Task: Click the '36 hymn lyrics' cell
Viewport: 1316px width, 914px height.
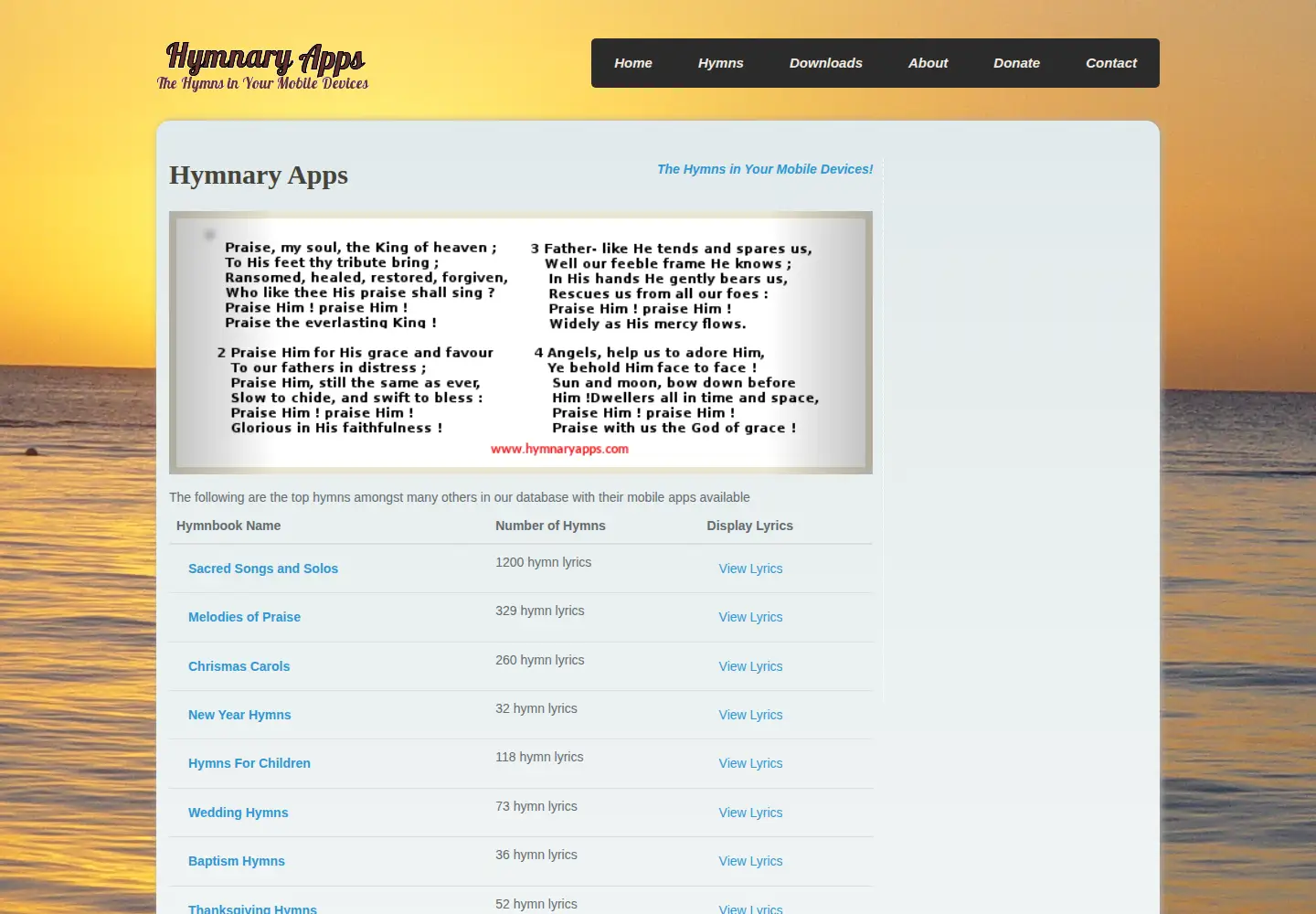Action: pos(536,855)
